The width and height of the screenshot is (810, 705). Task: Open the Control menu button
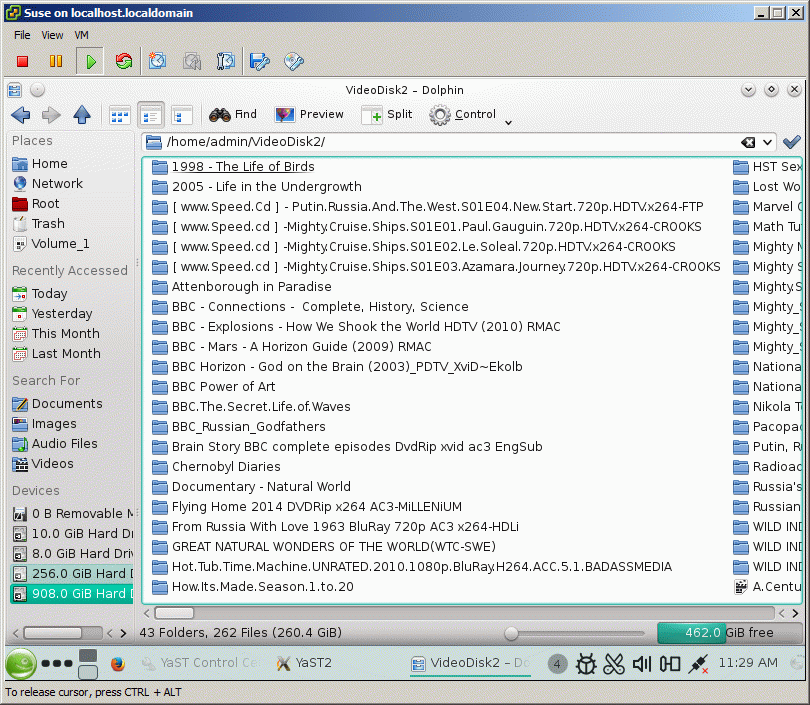point(462,114)
